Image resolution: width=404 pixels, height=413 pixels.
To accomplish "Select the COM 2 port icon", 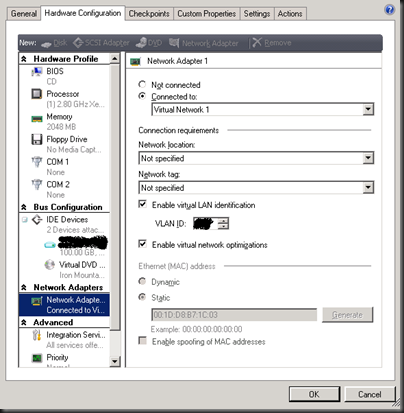I will point(37,185).
